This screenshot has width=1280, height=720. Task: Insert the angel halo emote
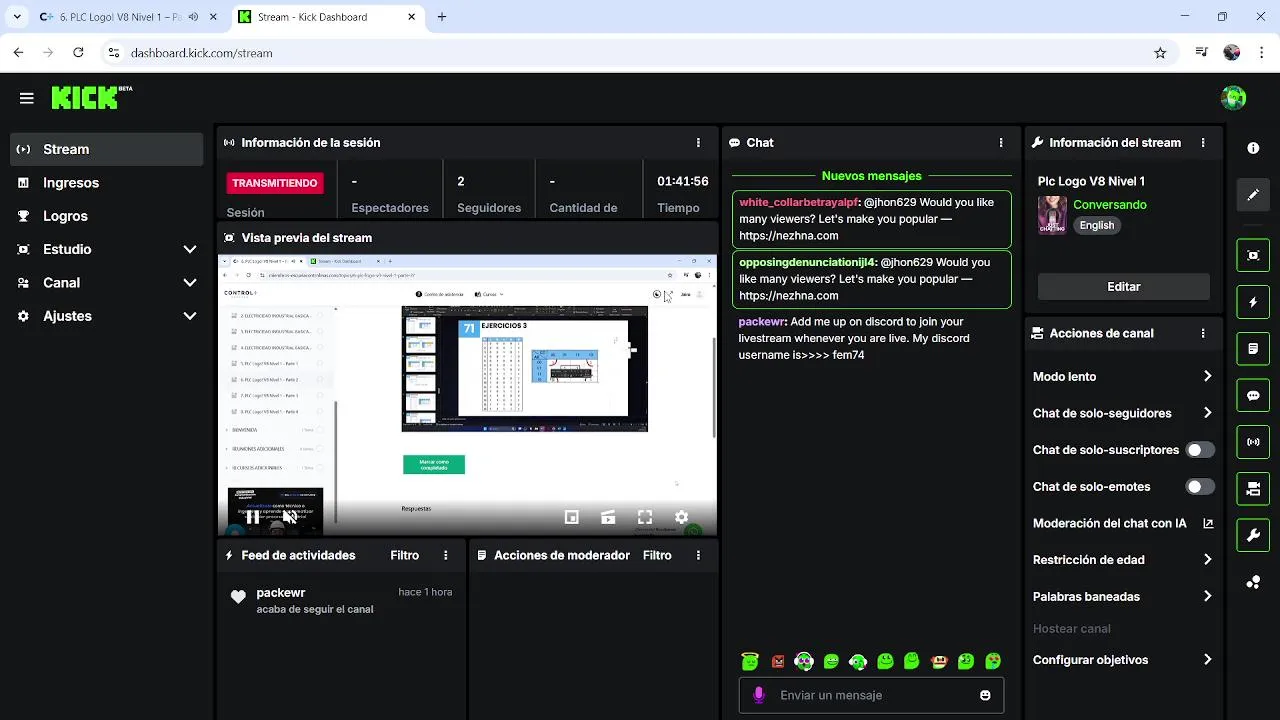750,661
